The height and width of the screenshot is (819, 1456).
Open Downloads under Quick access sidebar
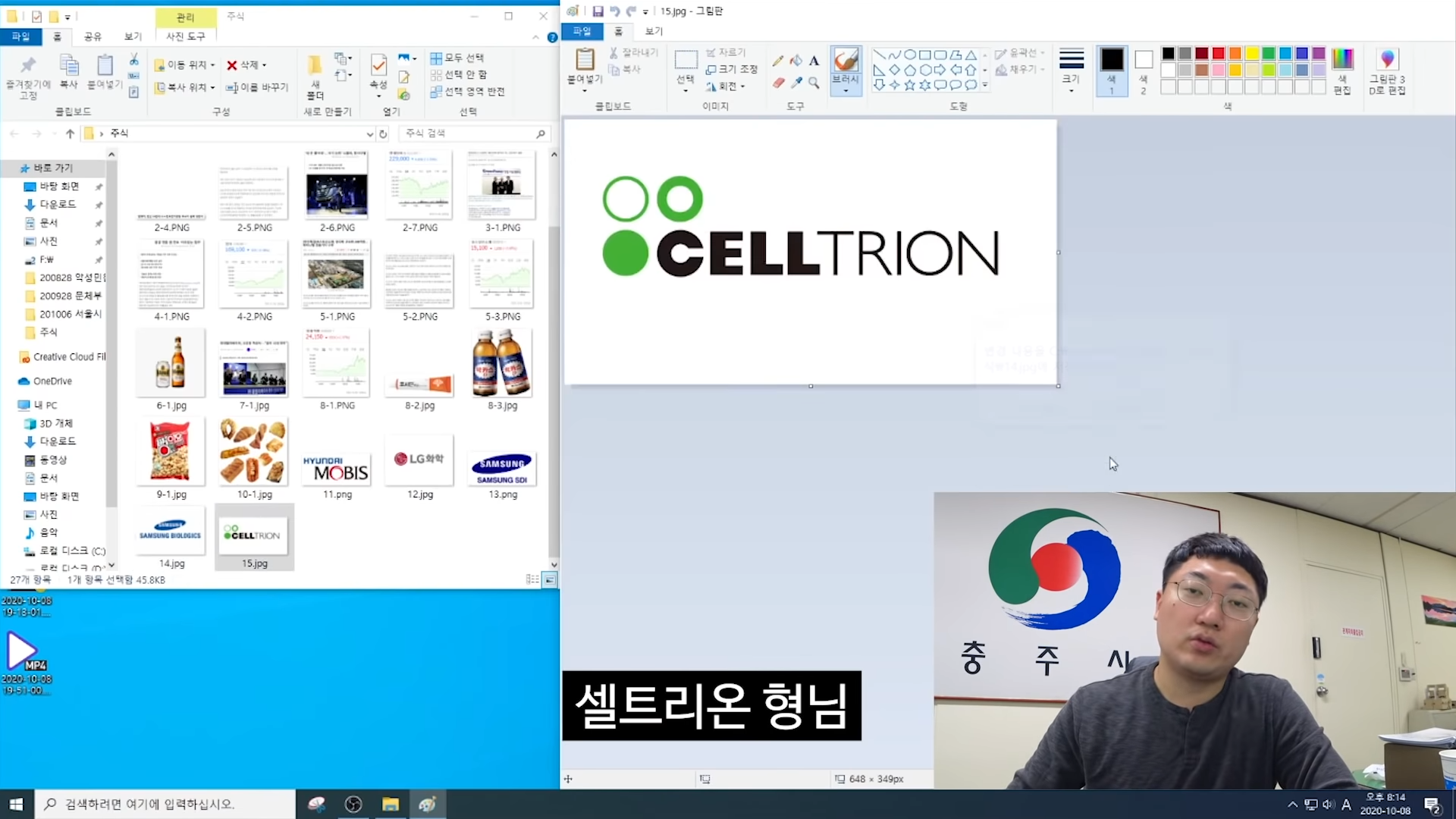coord(58,205)
